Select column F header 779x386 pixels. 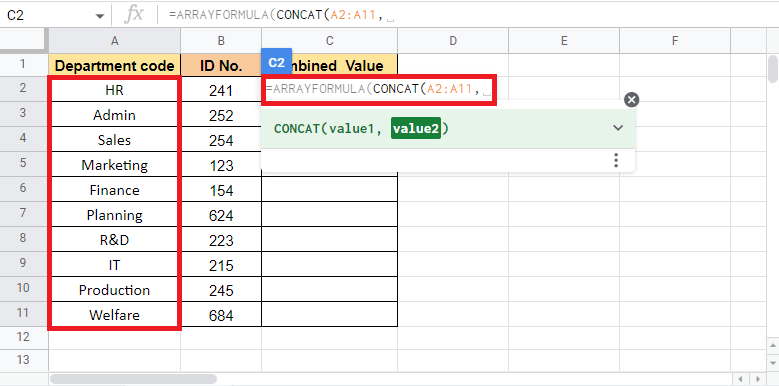click(x=675, y=41)
